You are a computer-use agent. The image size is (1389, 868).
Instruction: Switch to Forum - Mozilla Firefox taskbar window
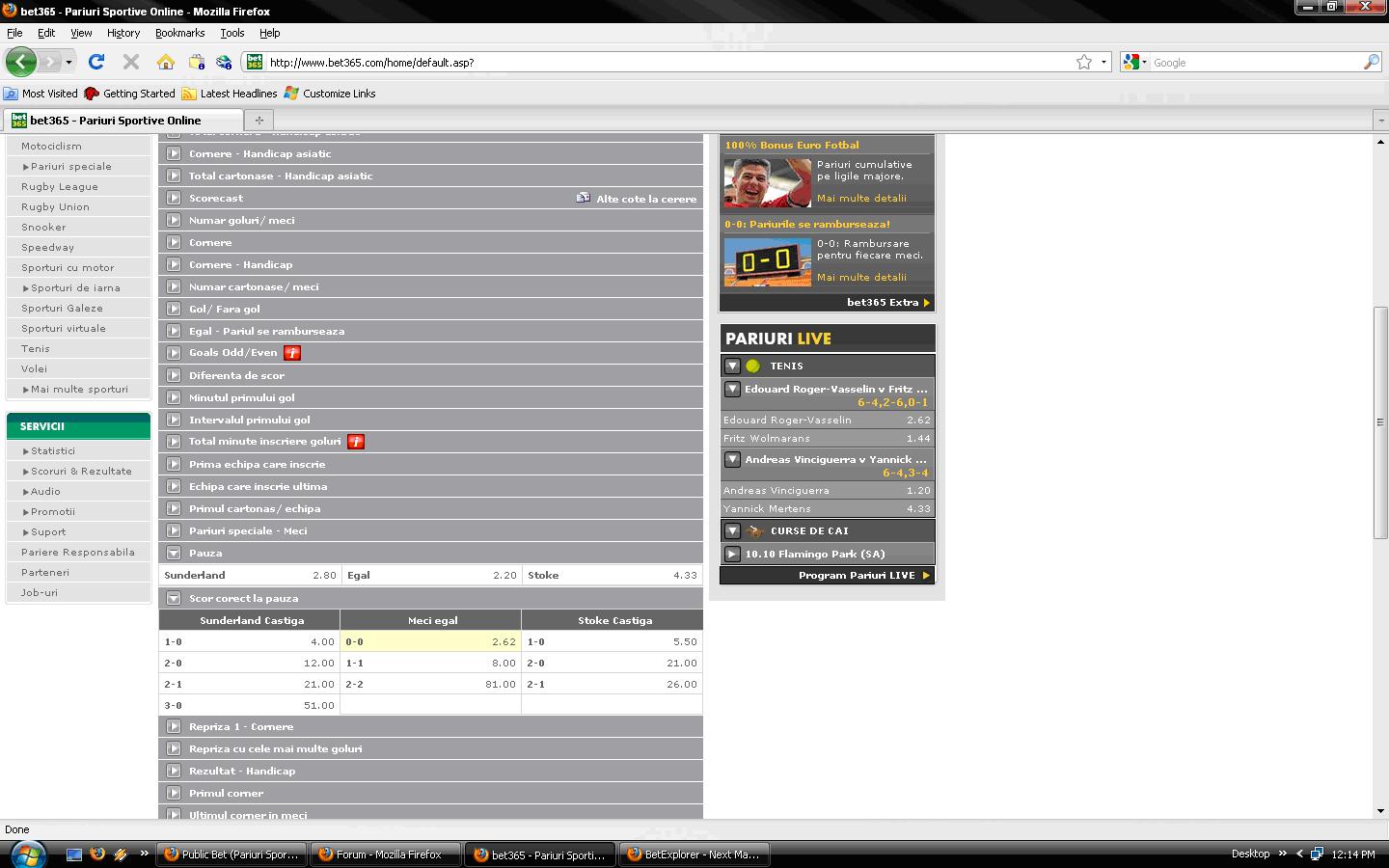click(x=386, y=854)
